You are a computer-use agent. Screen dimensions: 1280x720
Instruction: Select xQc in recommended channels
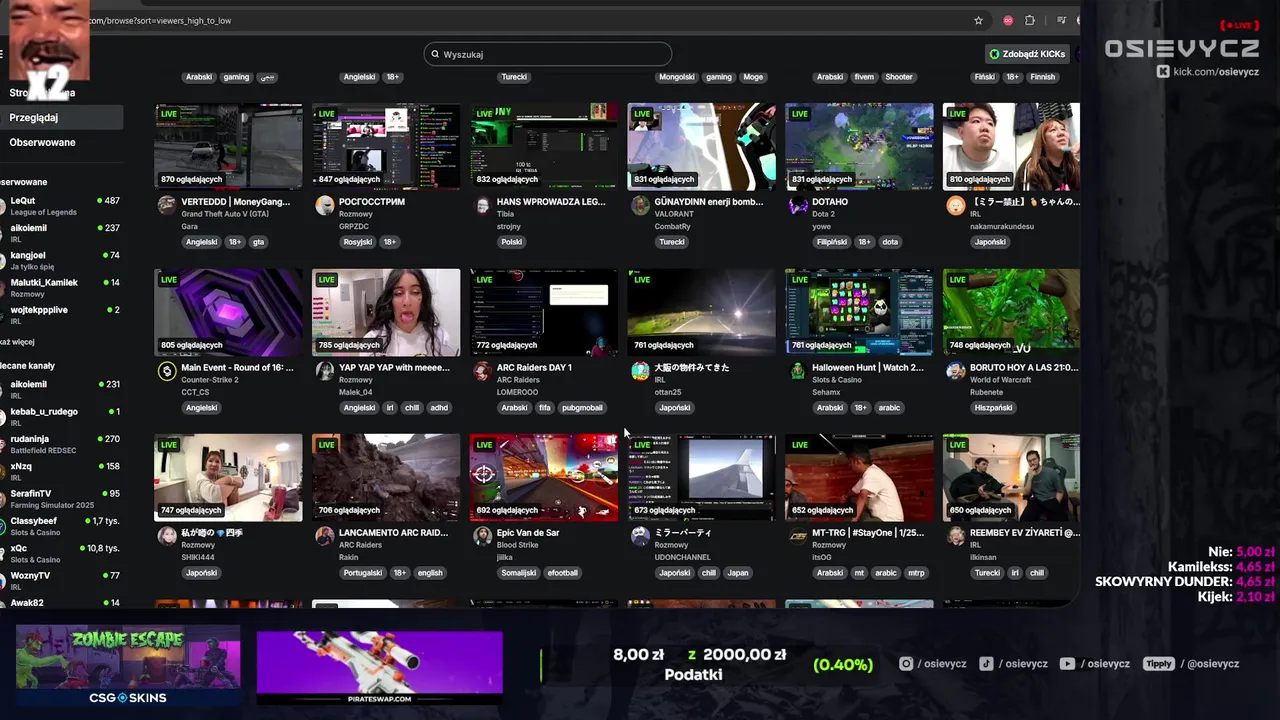coord(60,553)
